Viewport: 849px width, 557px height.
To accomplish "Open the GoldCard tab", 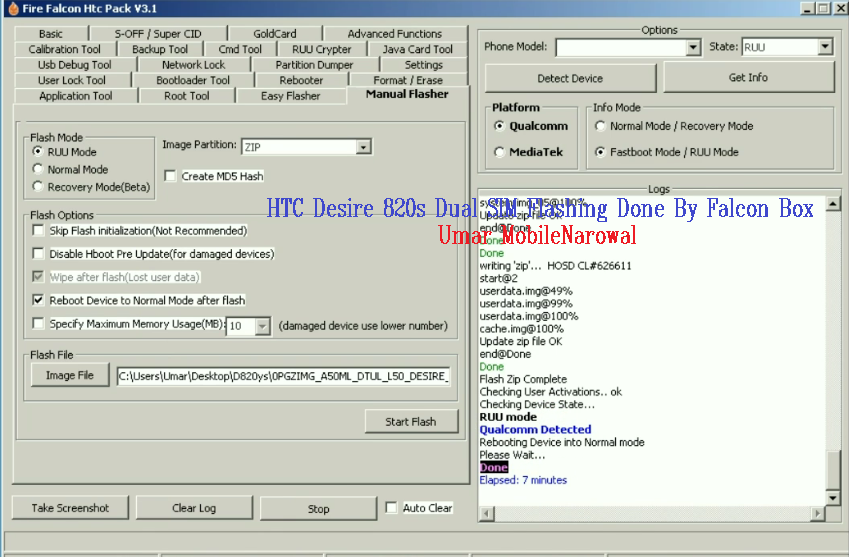I will (275, 34).
